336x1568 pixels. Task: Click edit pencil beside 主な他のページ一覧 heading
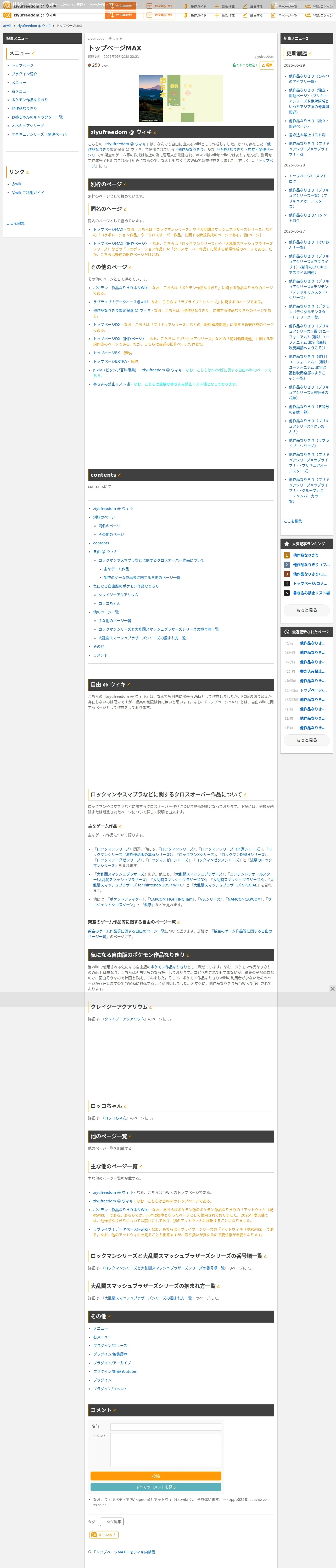(140, 1167)
